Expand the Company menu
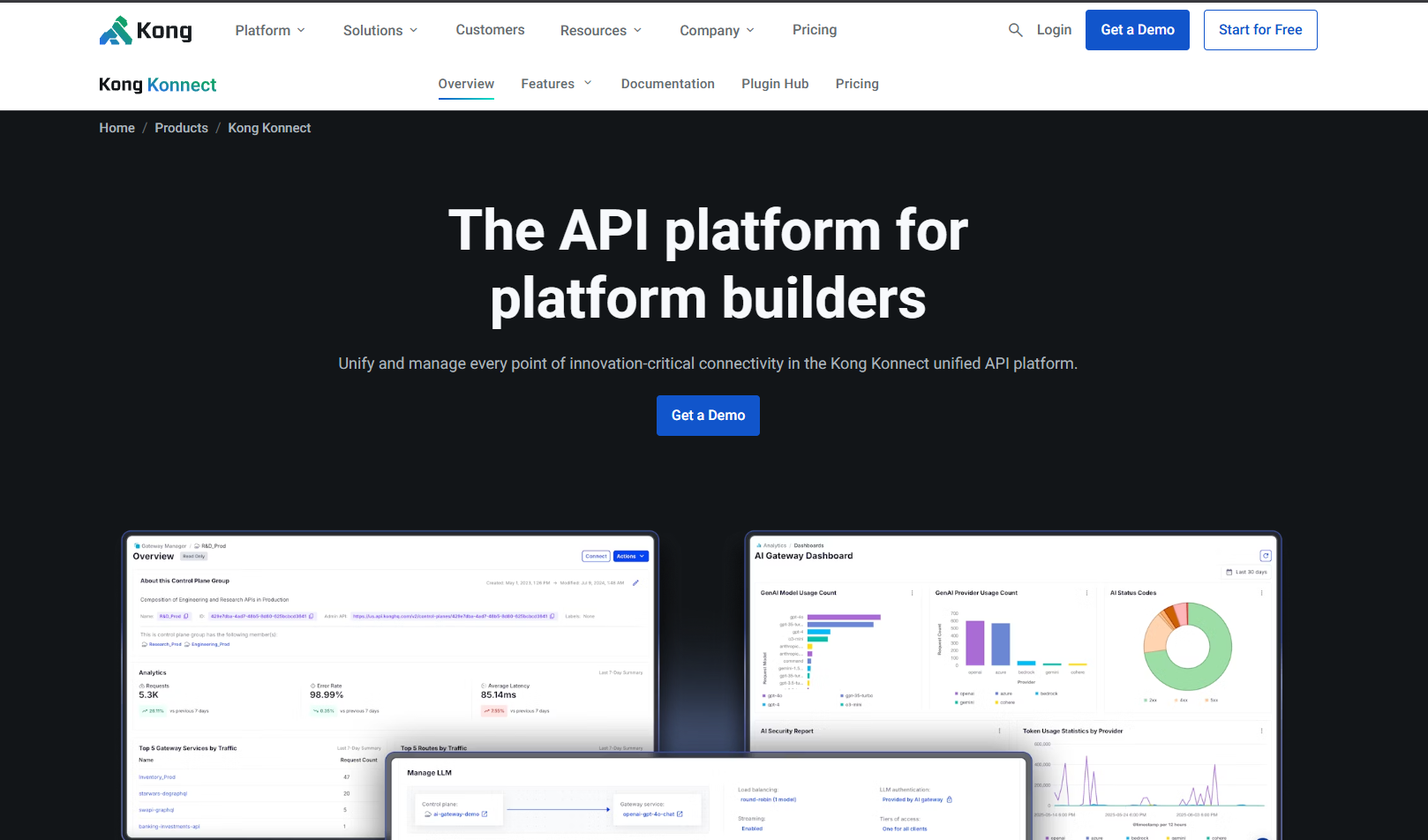Screen dimensions: 1428x840 click(x=717, y=30)
